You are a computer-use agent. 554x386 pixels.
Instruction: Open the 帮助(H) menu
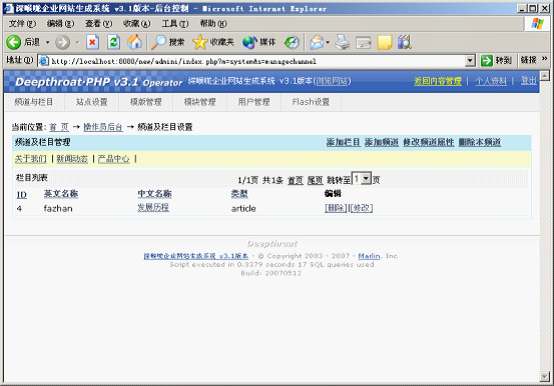coord(213,24)
